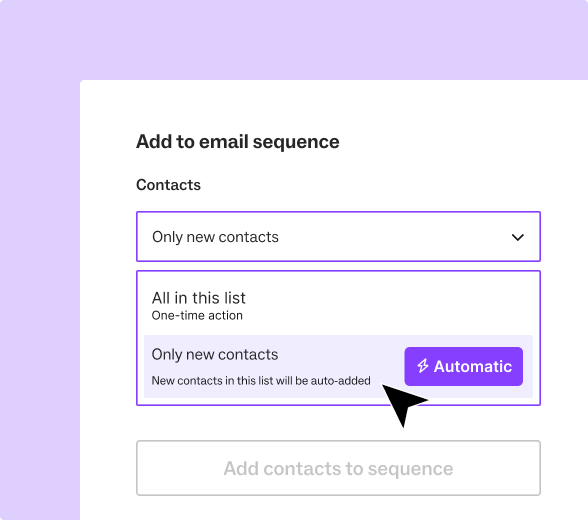
Task: Click the selected value text in the dropdown field
Action: [215, 237]
